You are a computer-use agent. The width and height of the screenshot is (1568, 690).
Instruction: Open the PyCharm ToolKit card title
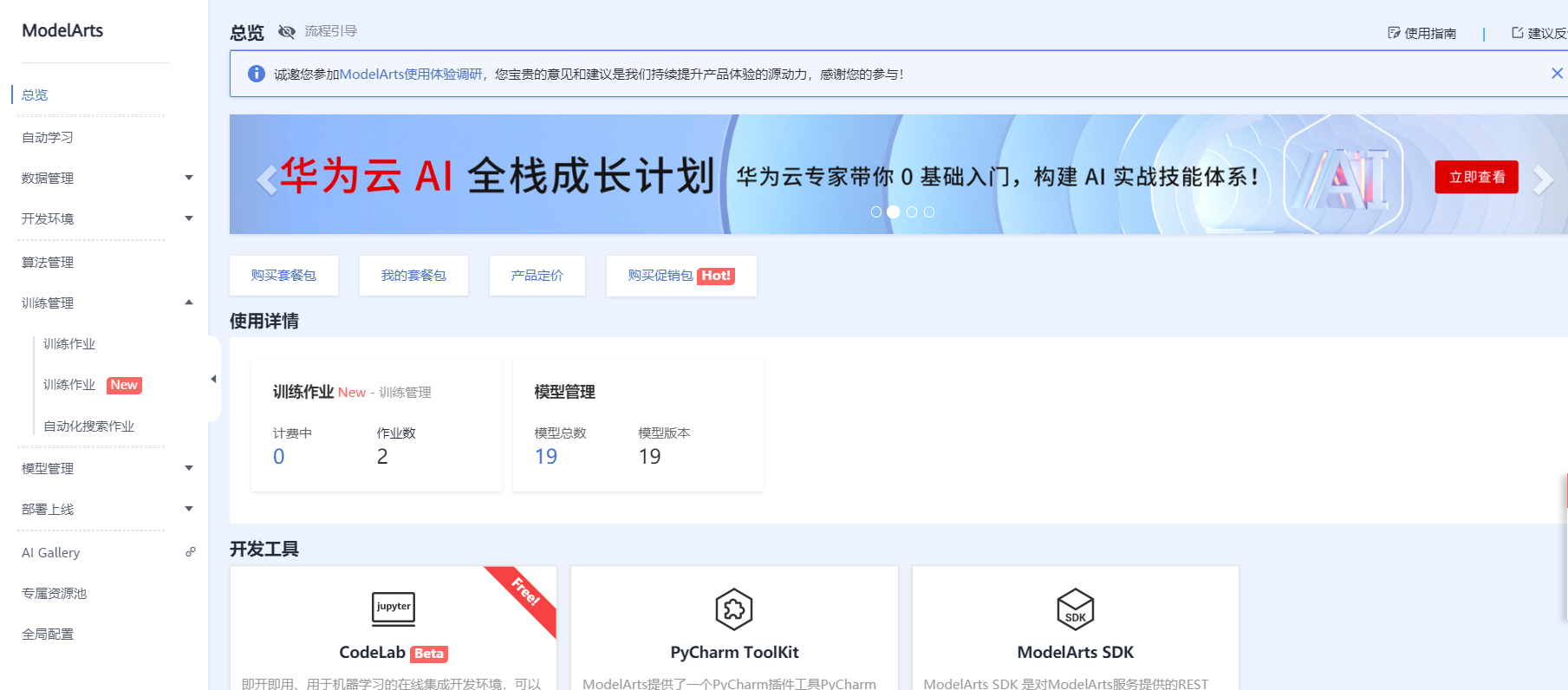point(734,652)
